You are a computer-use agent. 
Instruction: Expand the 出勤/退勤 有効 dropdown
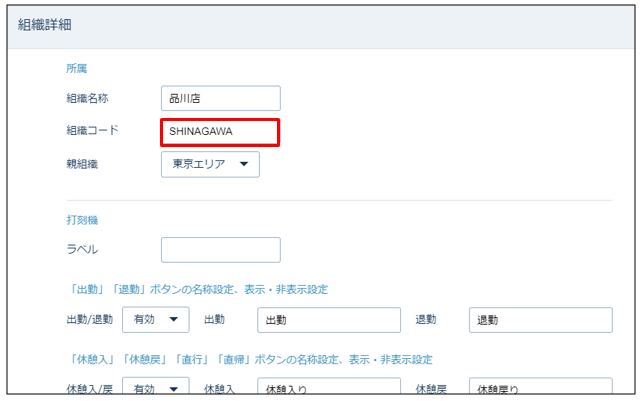tap(155, 320)
